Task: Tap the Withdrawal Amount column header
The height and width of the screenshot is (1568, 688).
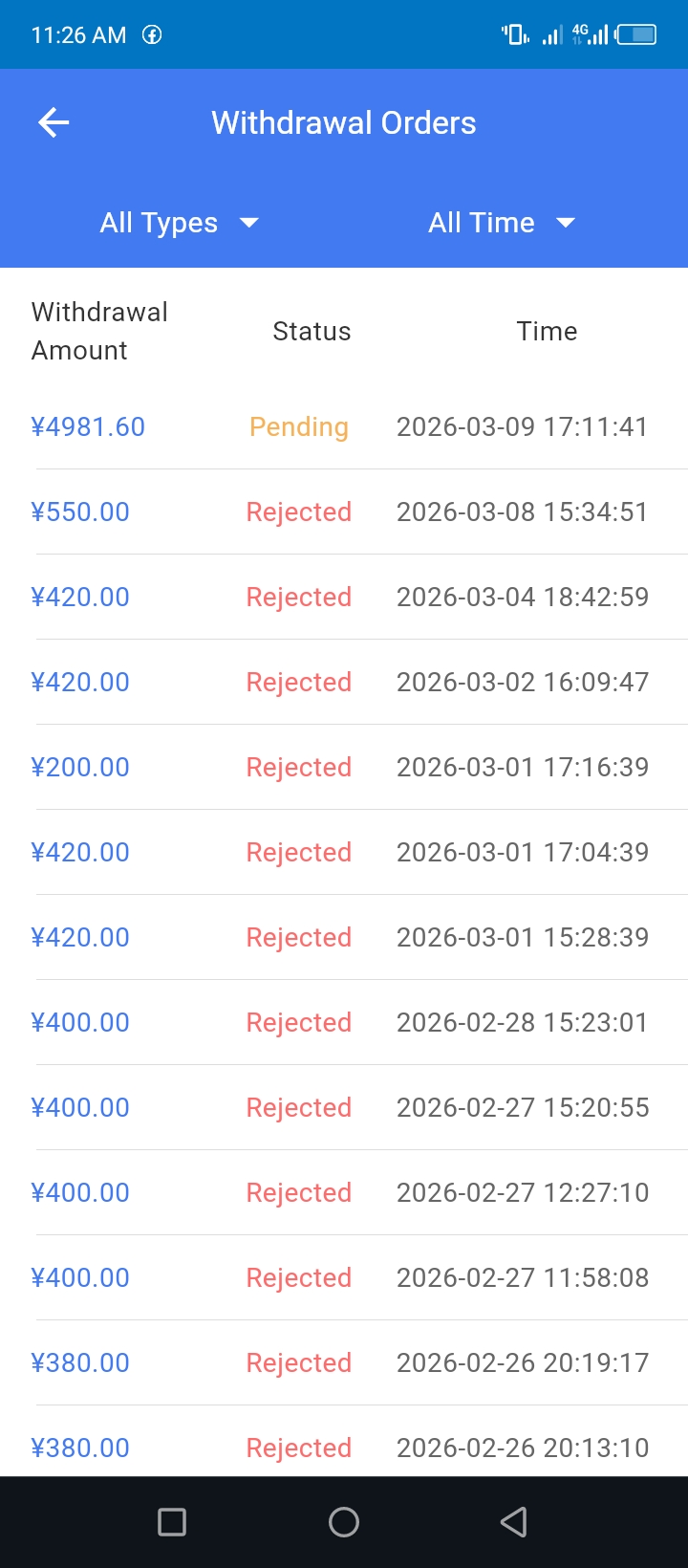Action: (x=100, y=331)
